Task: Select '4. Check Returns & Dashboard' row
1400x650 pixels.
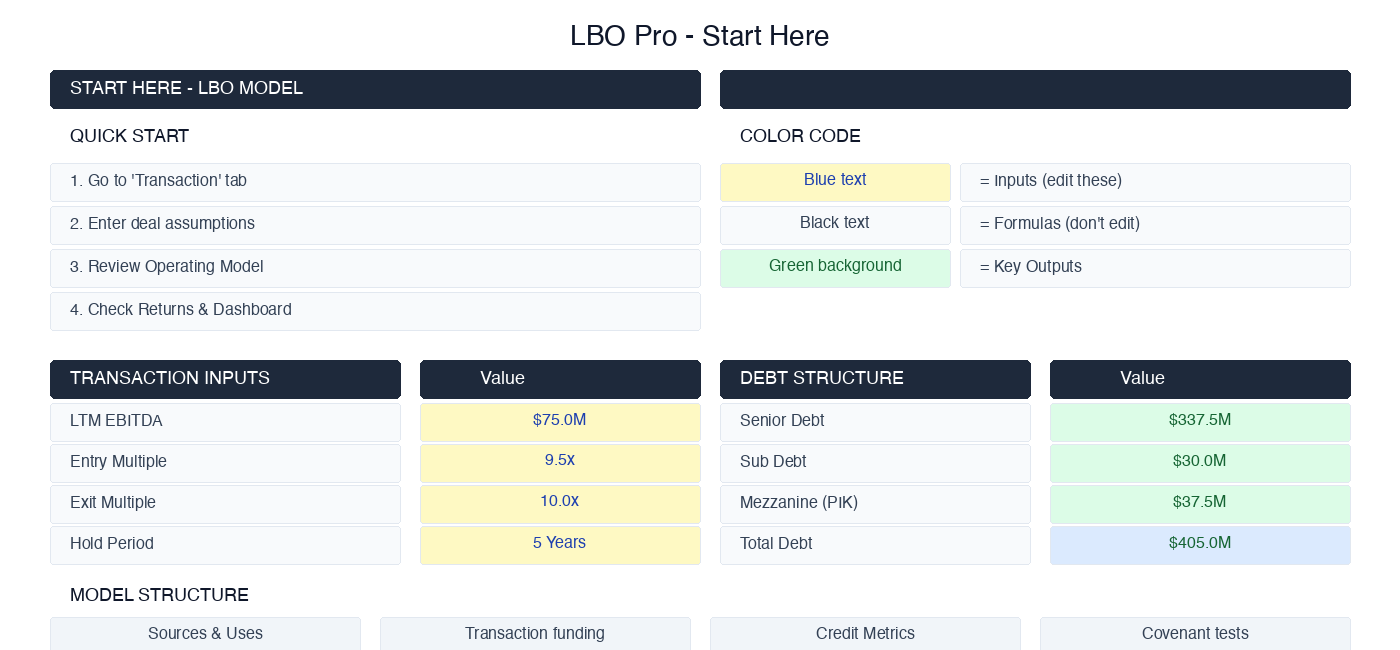Action: click(x=375, y=311)
